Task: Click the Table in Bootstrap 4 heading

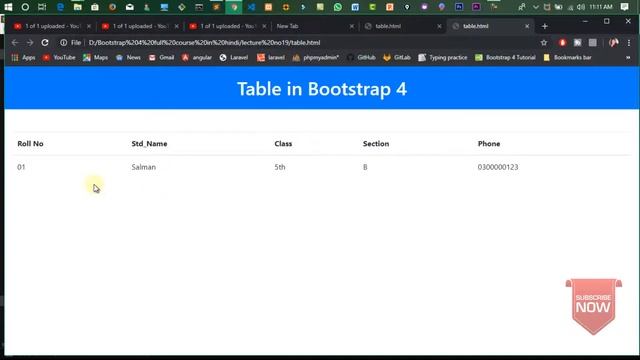Action: pyautogui.click(x=322, y=89)
